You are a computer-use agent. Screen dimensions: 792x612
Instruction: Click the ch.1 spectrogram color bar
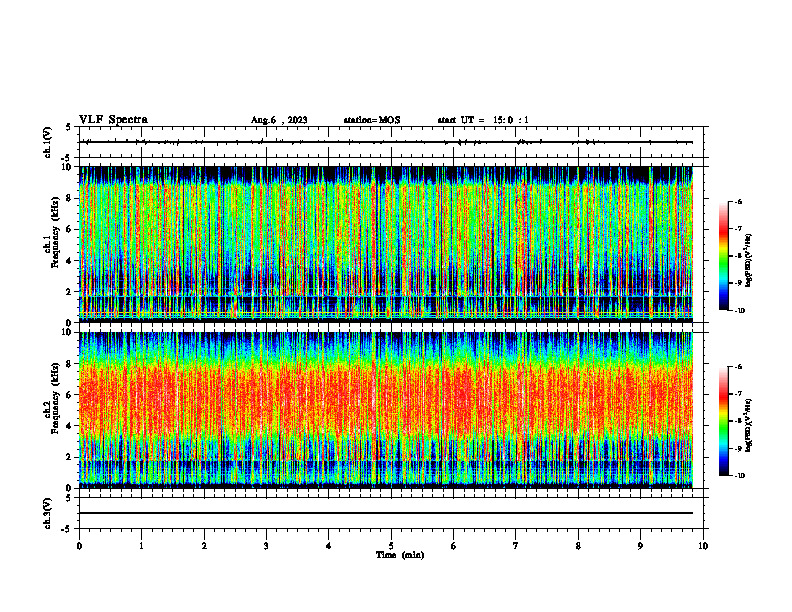click(x=724, y=256)
